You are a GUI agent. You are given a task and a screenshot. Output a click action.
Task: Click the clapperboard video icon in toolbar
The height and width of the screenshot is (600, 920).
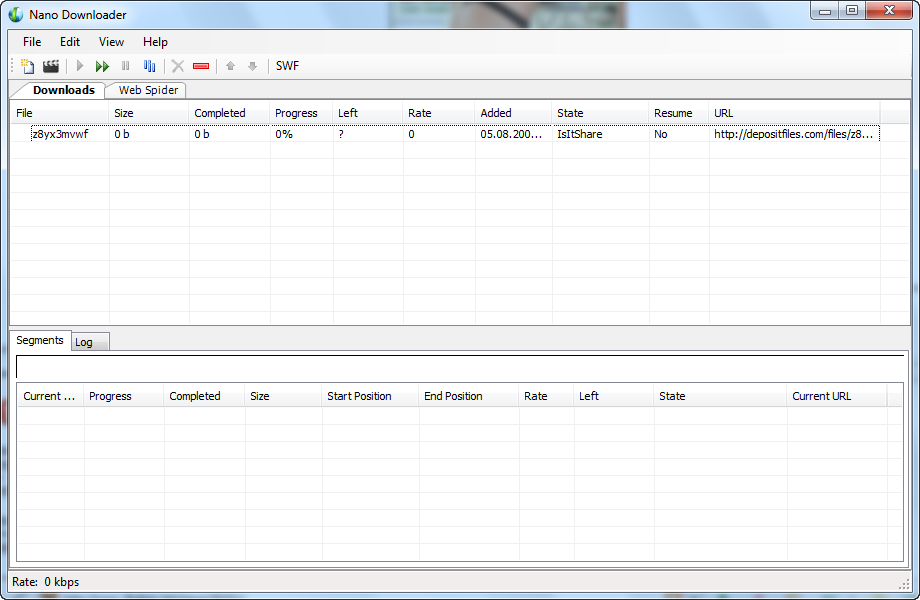pos(51,66)
